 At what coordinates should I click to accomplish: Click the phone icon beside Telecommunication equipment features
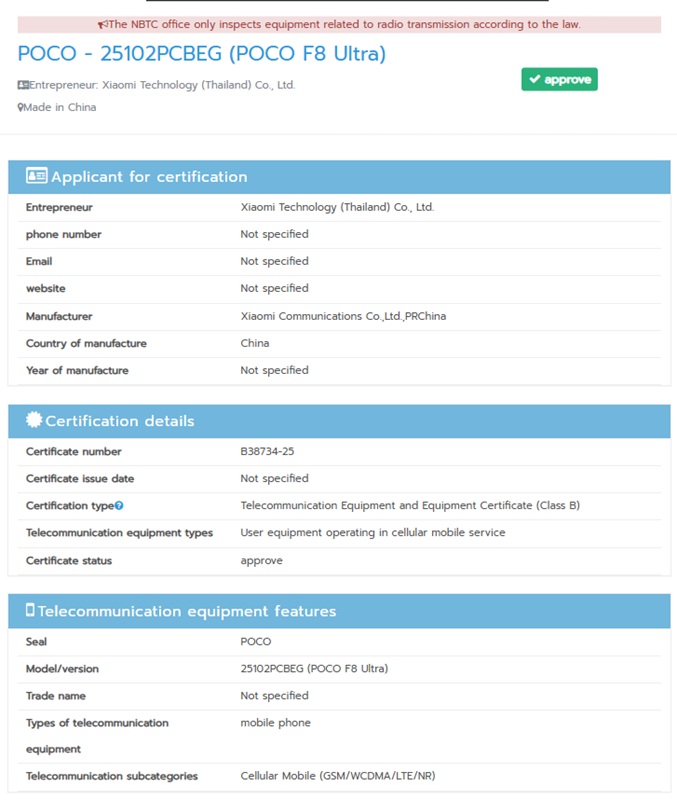30,611
